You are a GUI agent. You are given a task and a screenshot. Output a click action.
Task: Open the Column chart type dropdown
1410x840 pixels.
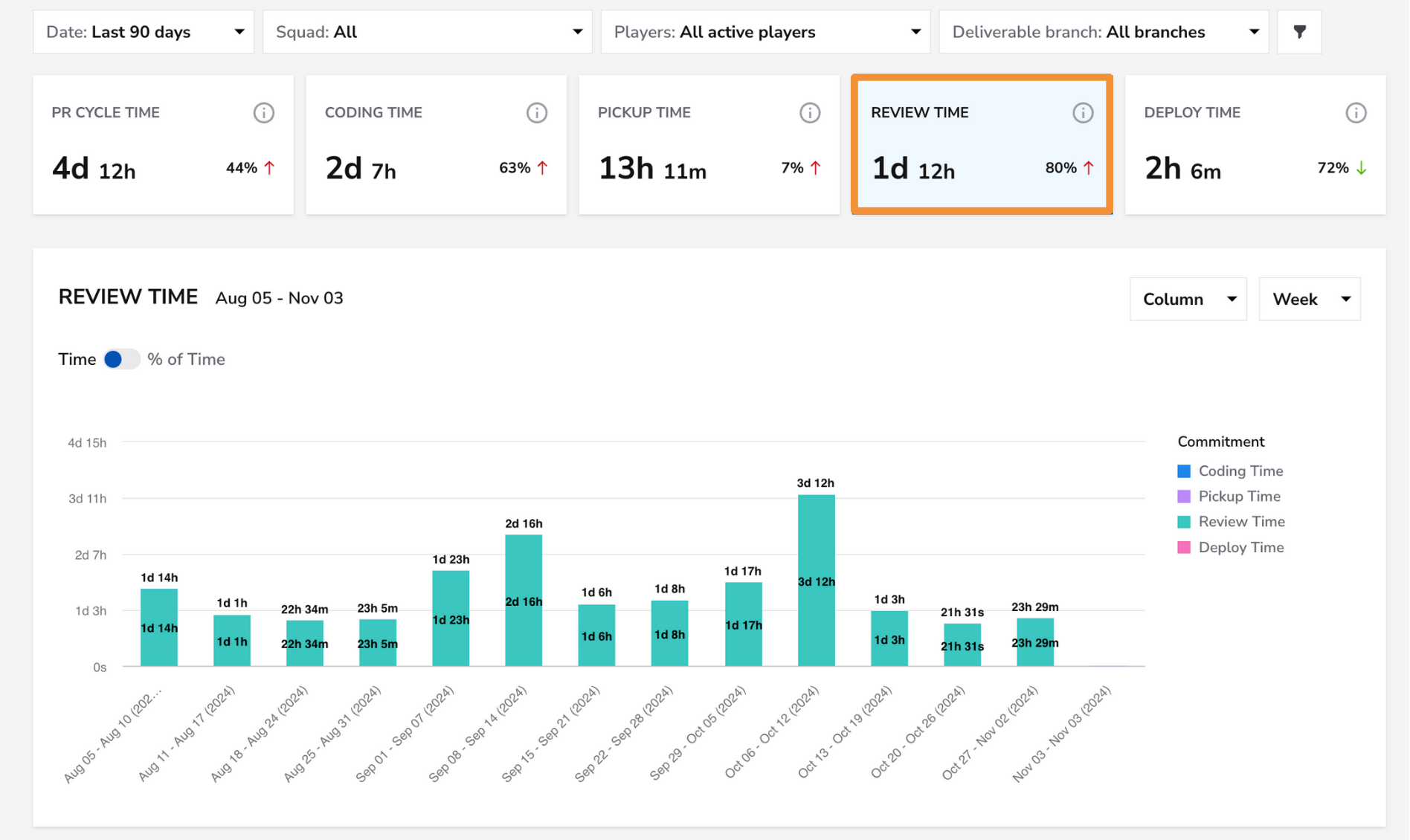1188,299
